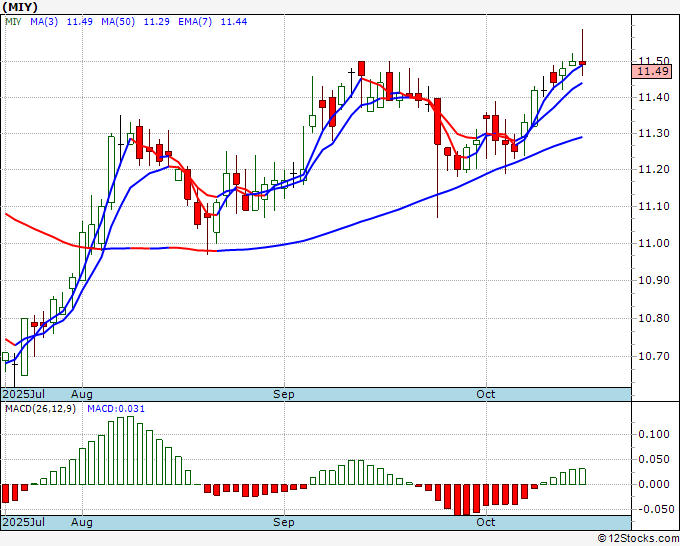Image resolution: width=680 pixels, height=546 pixels.
Task: Click 2025Jul on the price chart axis
Action: tap(23, 394)
